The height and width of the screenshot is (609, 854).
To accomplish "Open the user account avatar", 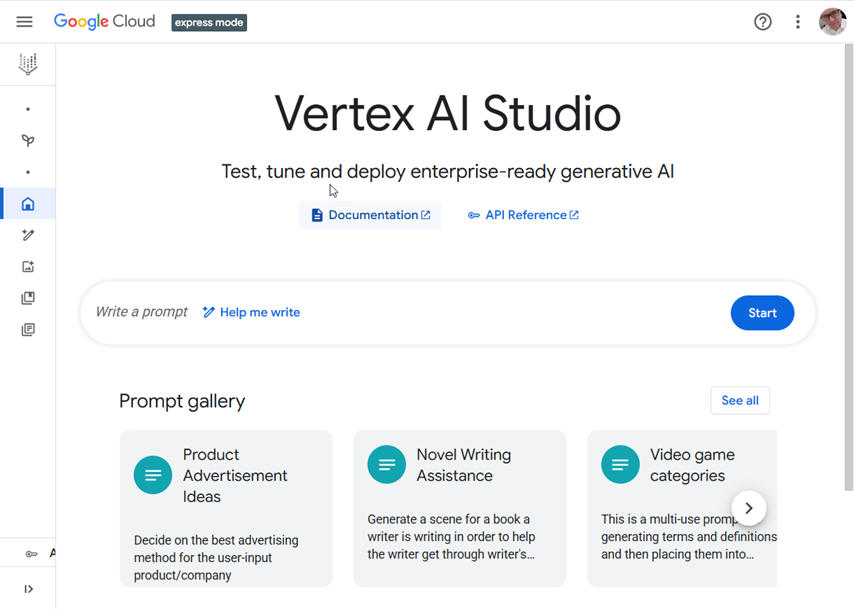I will pyautogui.click(x=833, y=22).
